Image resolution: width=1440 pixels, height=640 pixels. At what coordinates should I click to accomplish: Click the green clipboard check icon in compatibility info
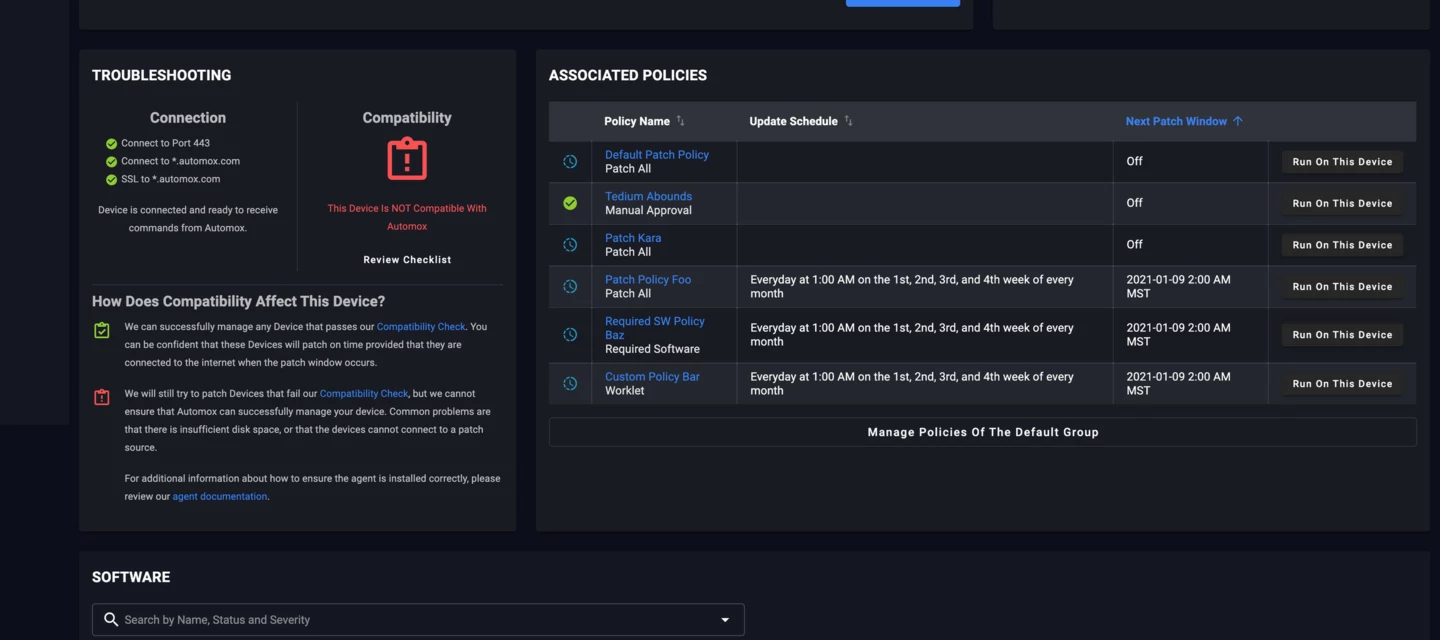coord(102,330)
